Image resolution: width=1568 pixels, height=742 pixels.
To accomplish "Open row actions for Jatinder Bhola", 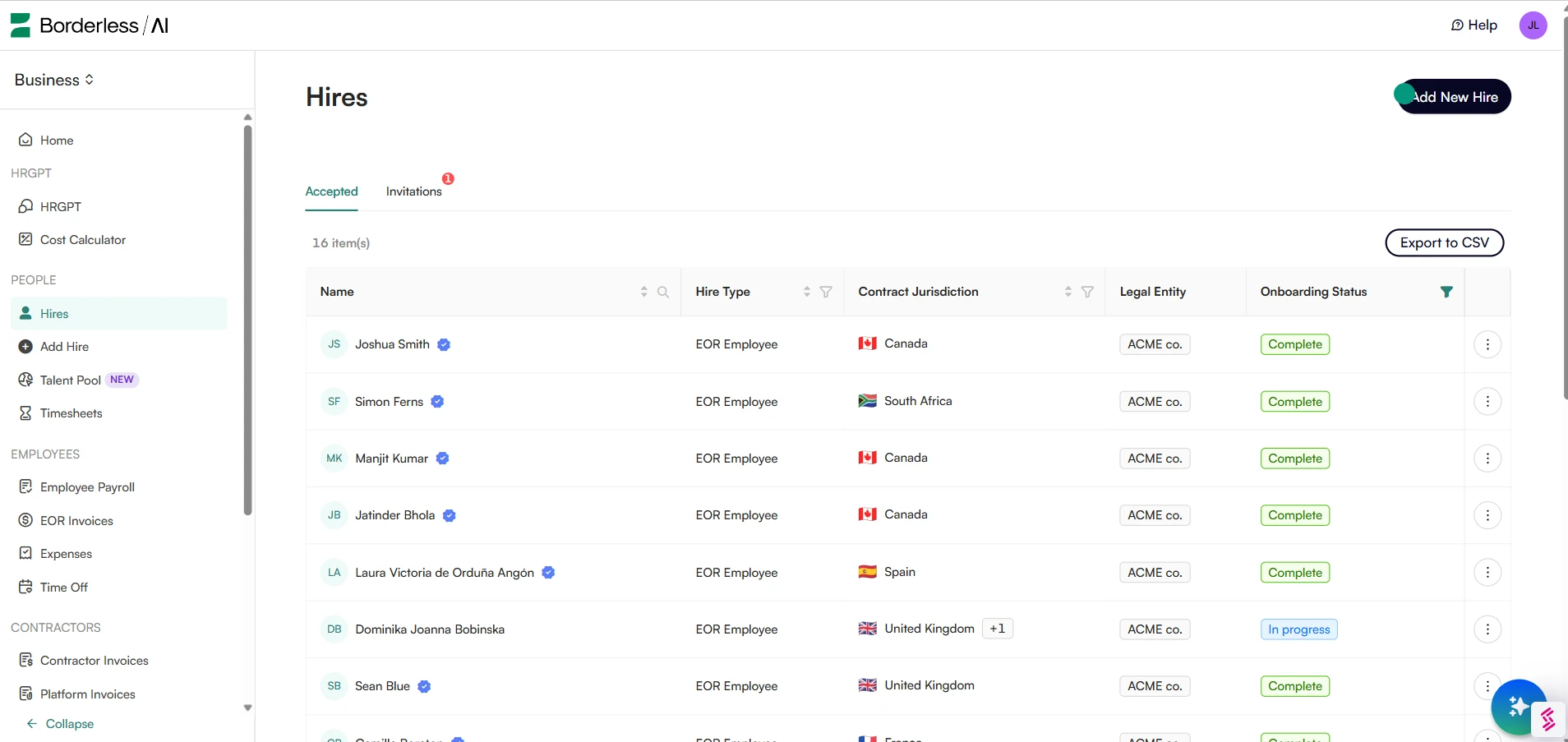I will 1487,515.
